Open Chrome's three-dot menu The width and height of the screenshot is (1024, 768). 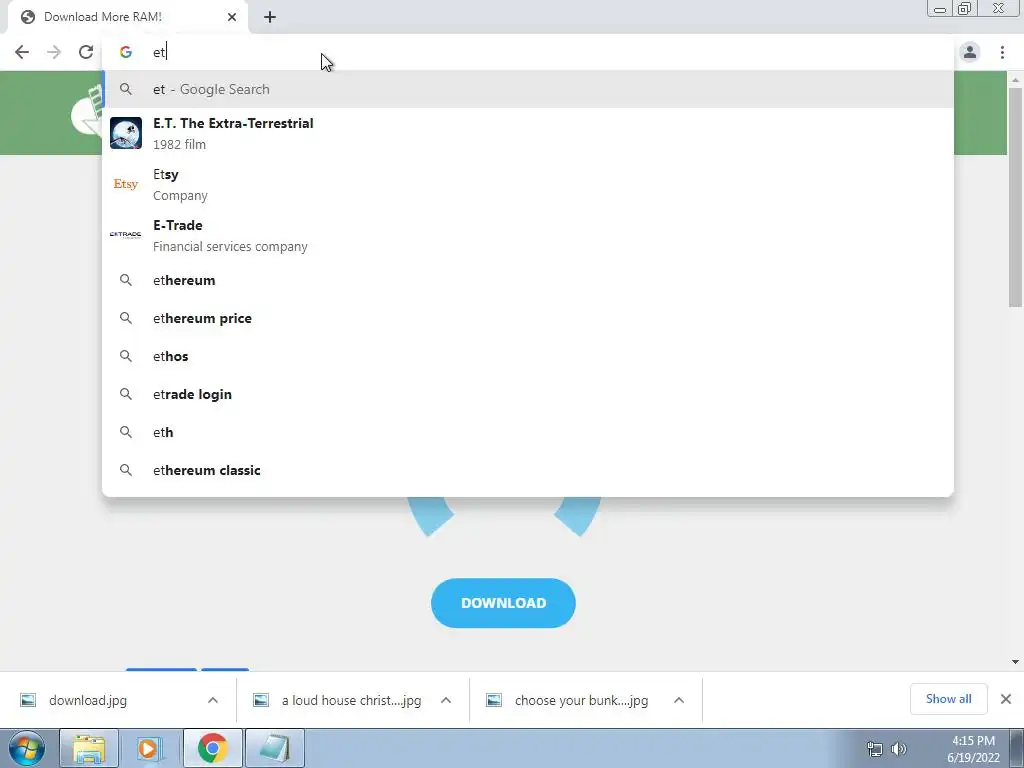(1002, 52)
